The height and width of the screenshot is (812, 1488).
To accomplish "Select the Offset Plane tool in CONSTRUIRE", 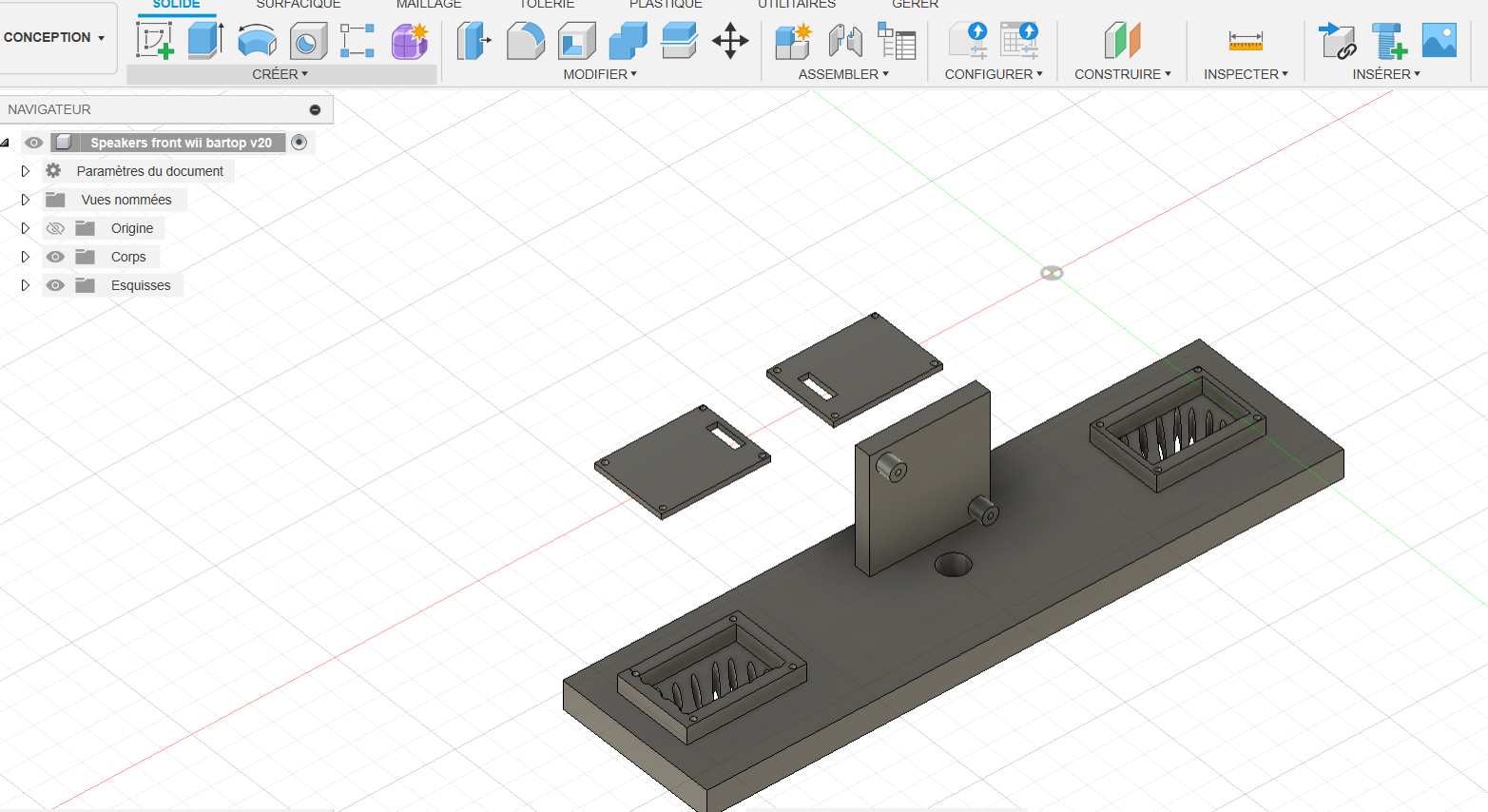I will coord(1122,41).
